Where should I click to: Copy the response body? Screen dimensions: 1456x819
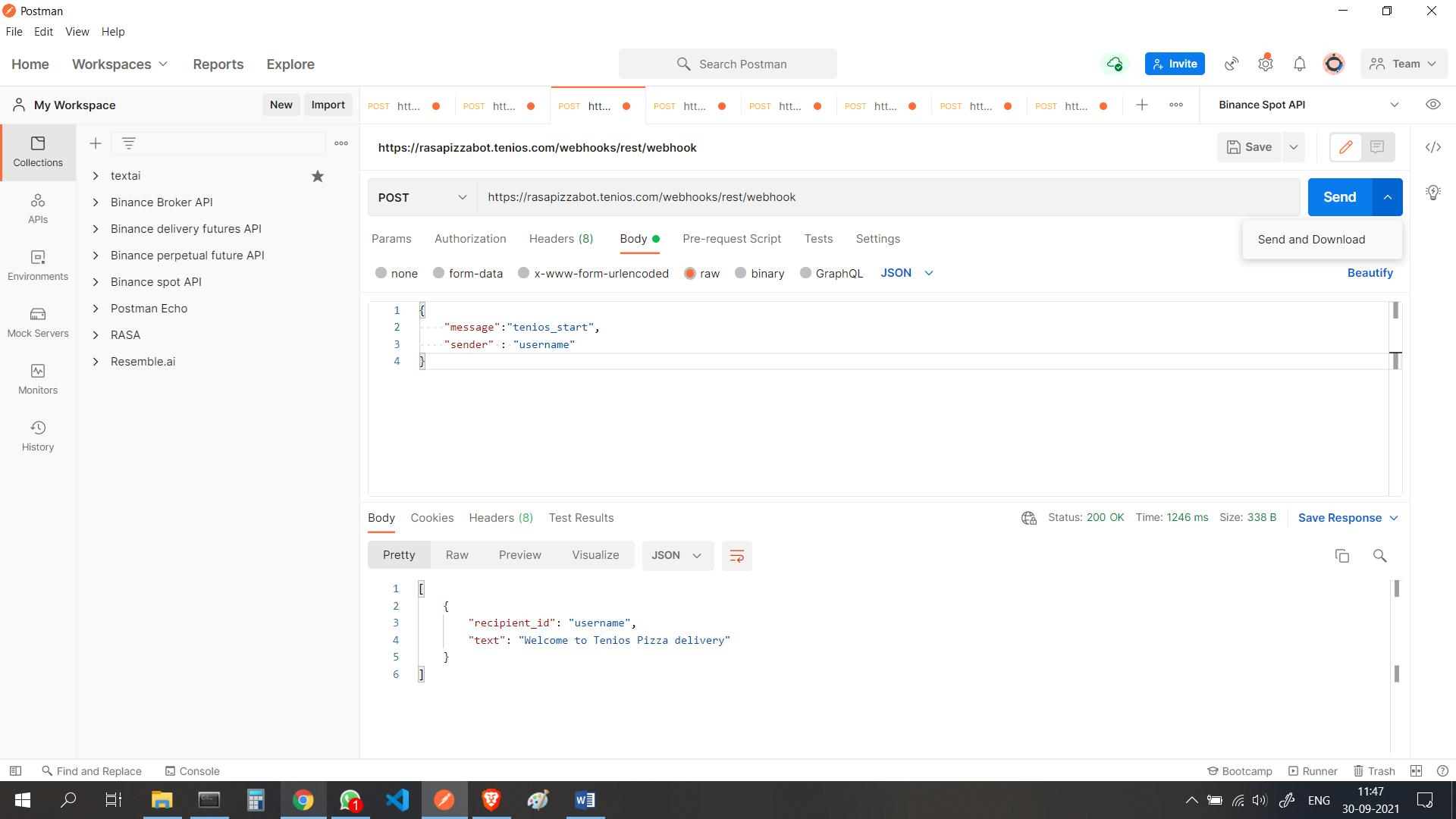pos(1342,556)
